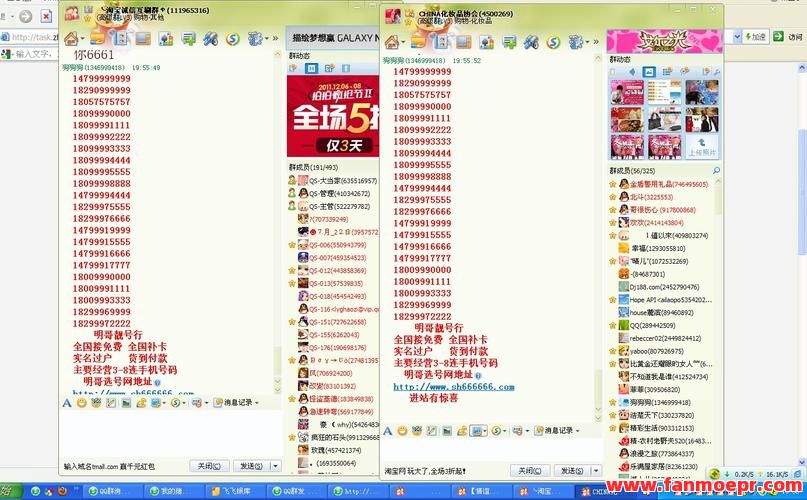Image resolution: width=807 pixels, height=500 pixels.
Task: Click 发送 send button in 淘宝诚信互刷群 window
Action: point(251,466)
